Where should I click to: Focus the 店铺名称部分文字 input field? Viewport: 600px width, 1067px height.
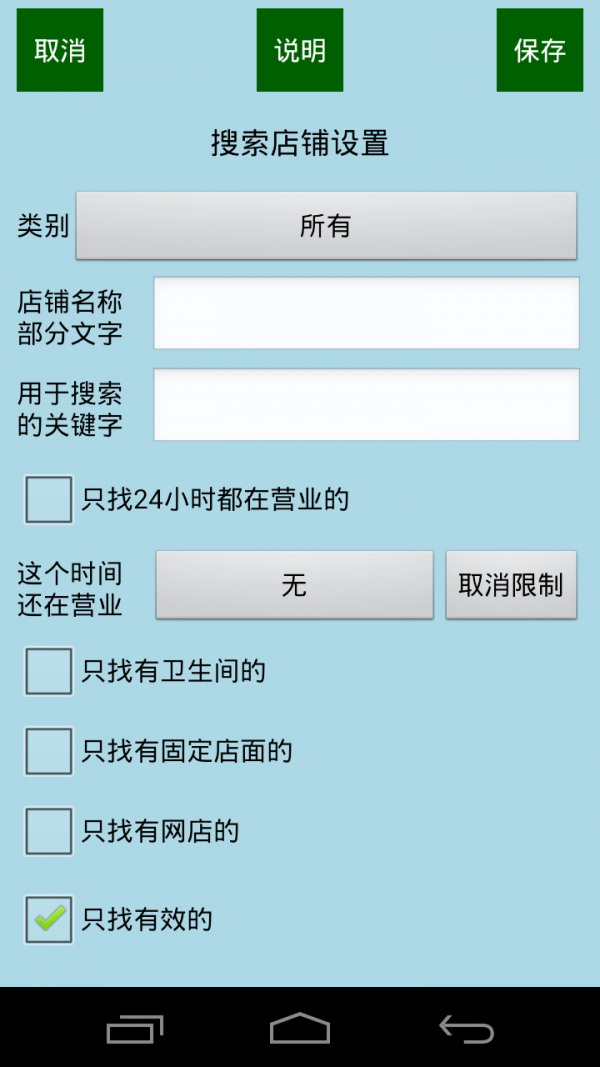[x=366, y=313]
